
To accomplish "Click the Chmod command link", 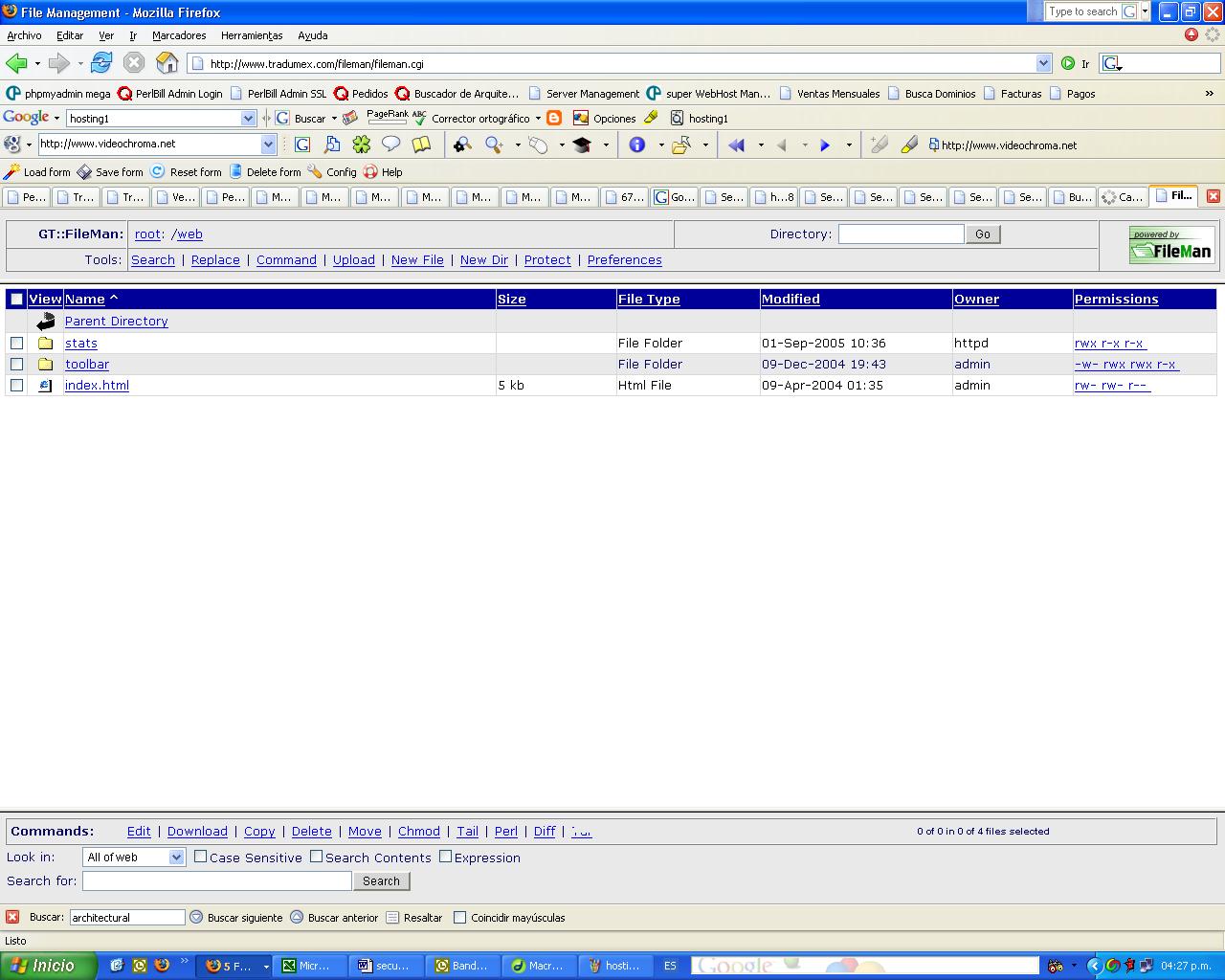I will pyautogui.click(x=419, y=832).
